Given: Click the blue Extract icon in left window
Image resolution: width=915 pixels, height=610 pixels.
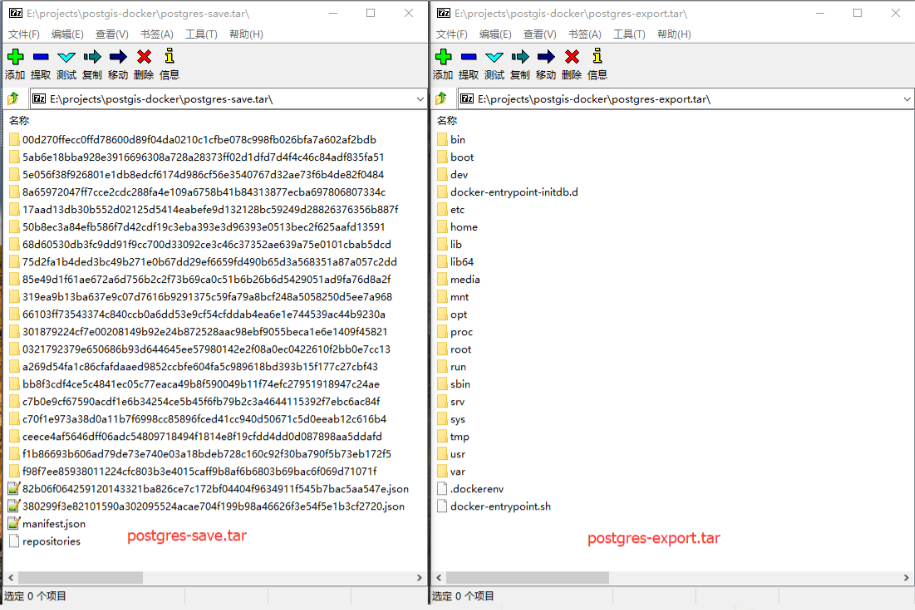Looking at the screenshot, I should pyautogui.click(x=41, y=58).
